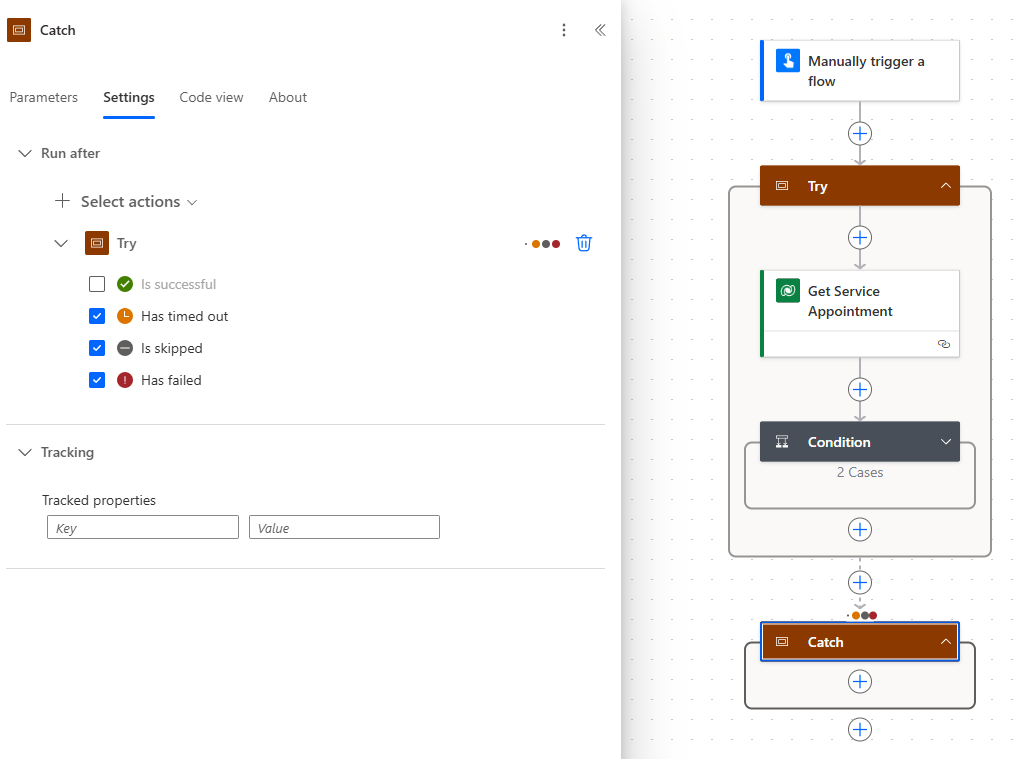Switch to the Parameters tab

click(44, 97)
